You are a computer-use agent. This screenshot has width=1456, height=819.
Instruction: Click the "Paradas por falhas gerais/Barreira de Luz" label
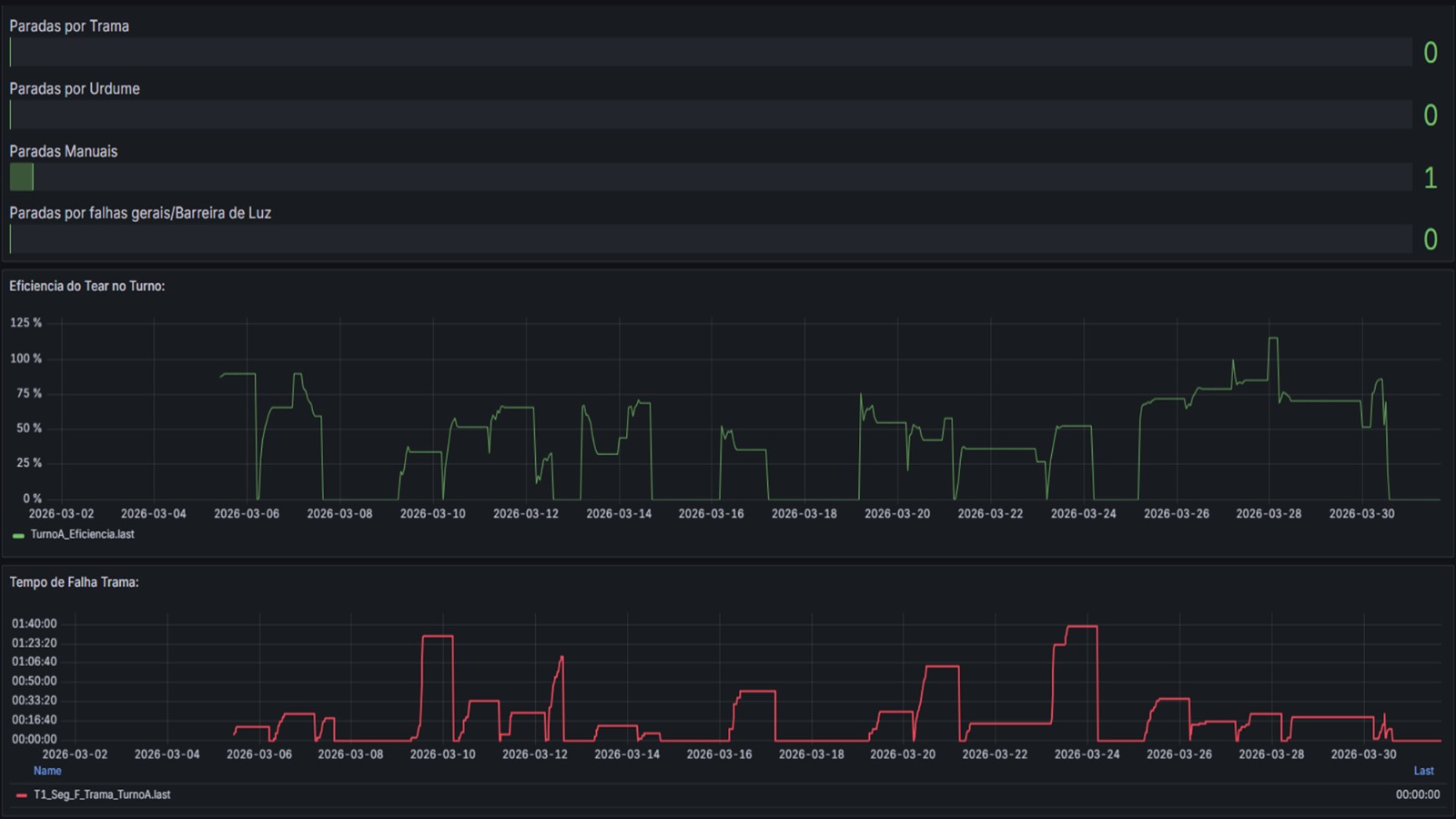coord(140,213)
